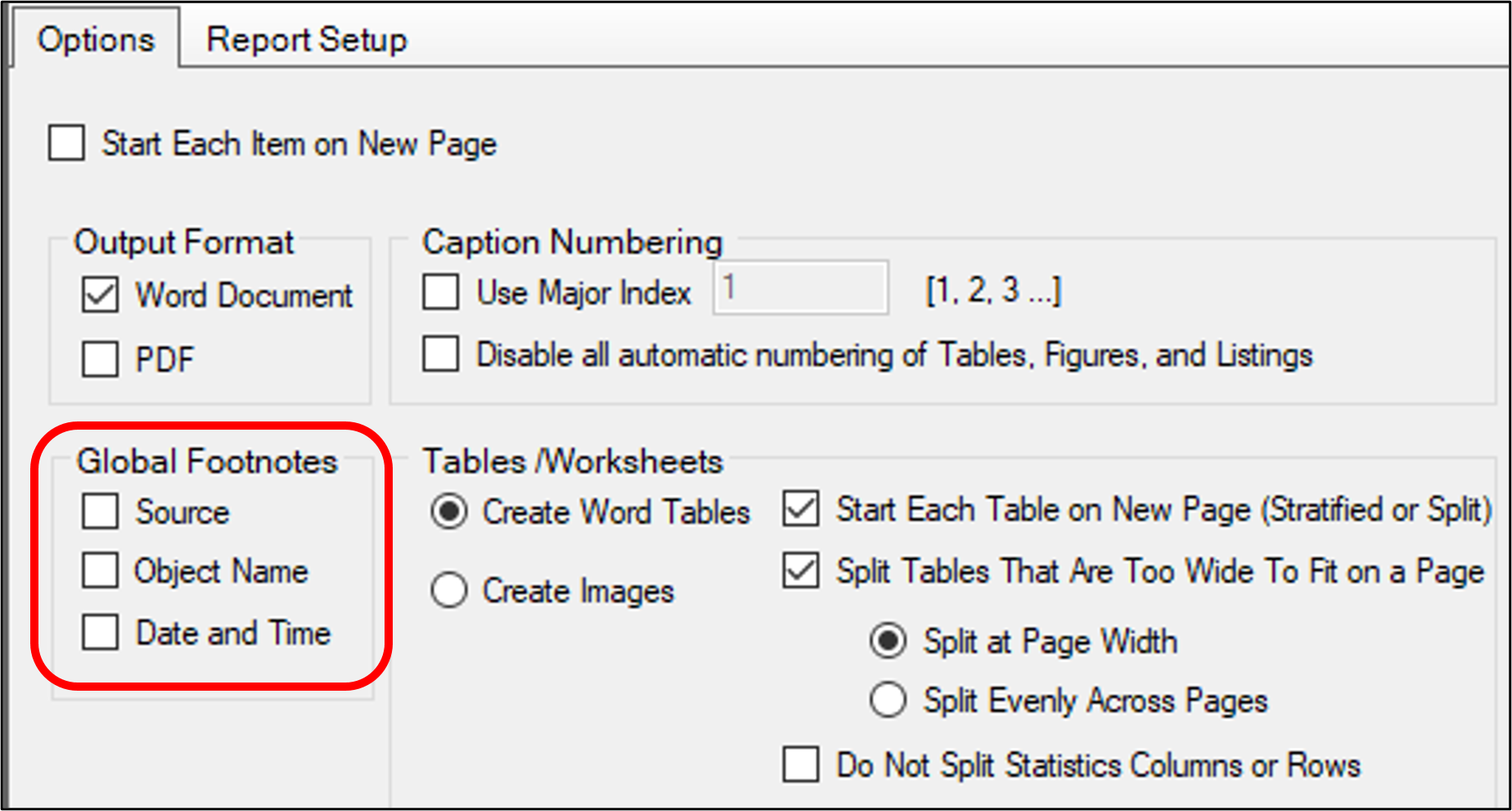Image resolution: width=1512 pixels, height=811 pixels.
Task: Turn on Date and Time footnote
Action: click(101, 633)
